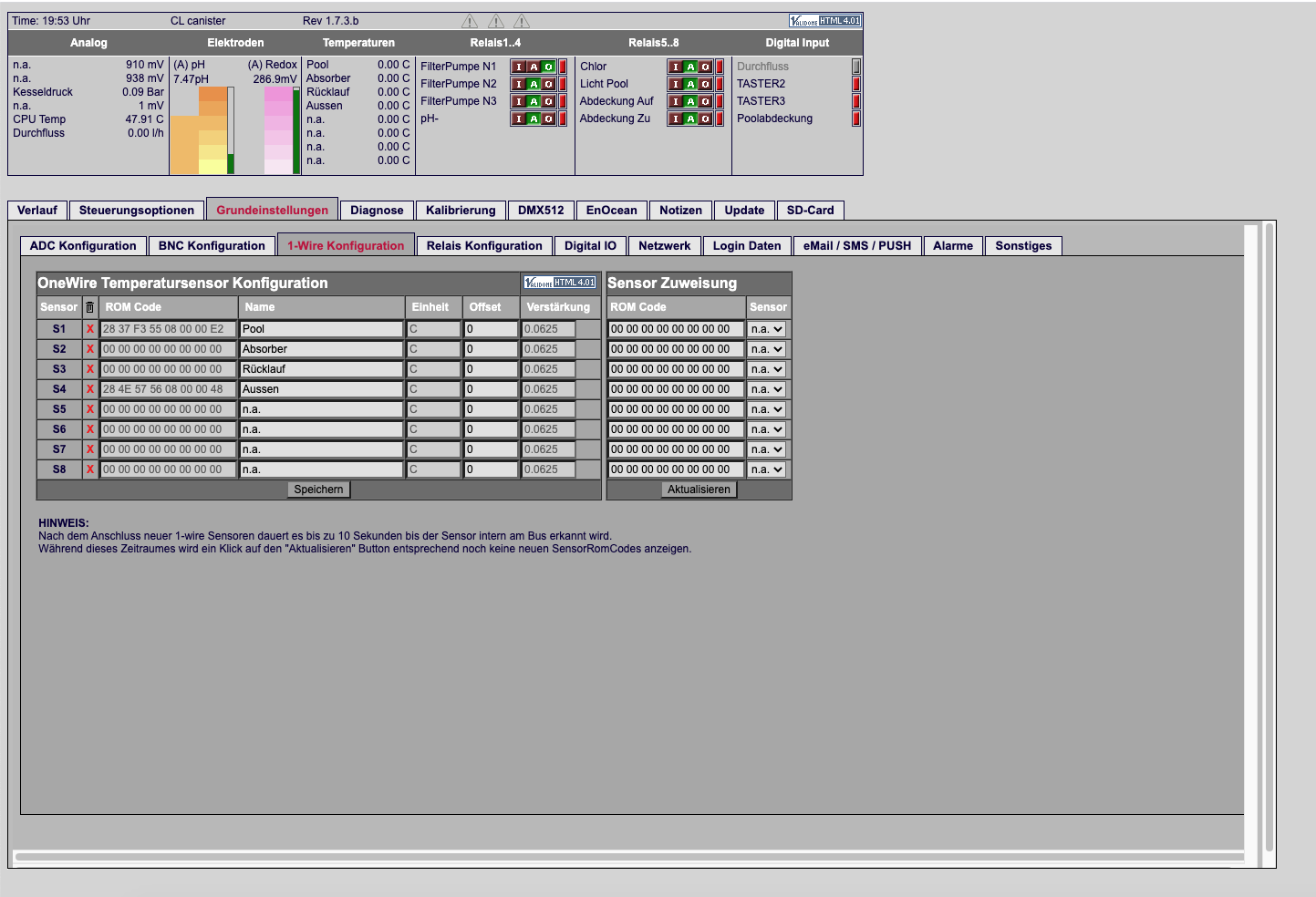Switch FilterPumpe N1 to I (on)
Screen dimensions: 1316x897
[x=519, y=67]
